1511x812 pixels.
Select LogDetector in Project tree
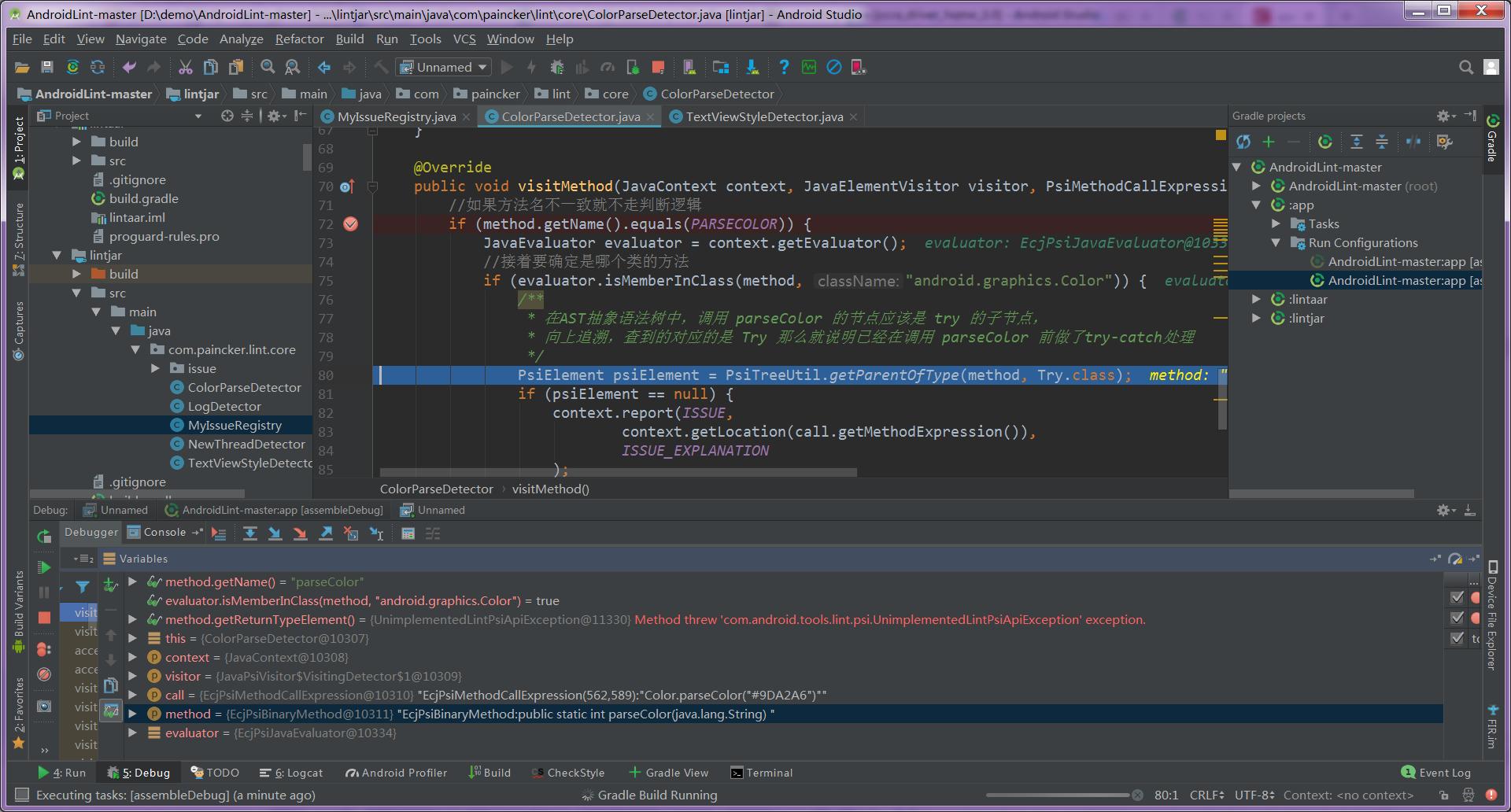(224, 407)
